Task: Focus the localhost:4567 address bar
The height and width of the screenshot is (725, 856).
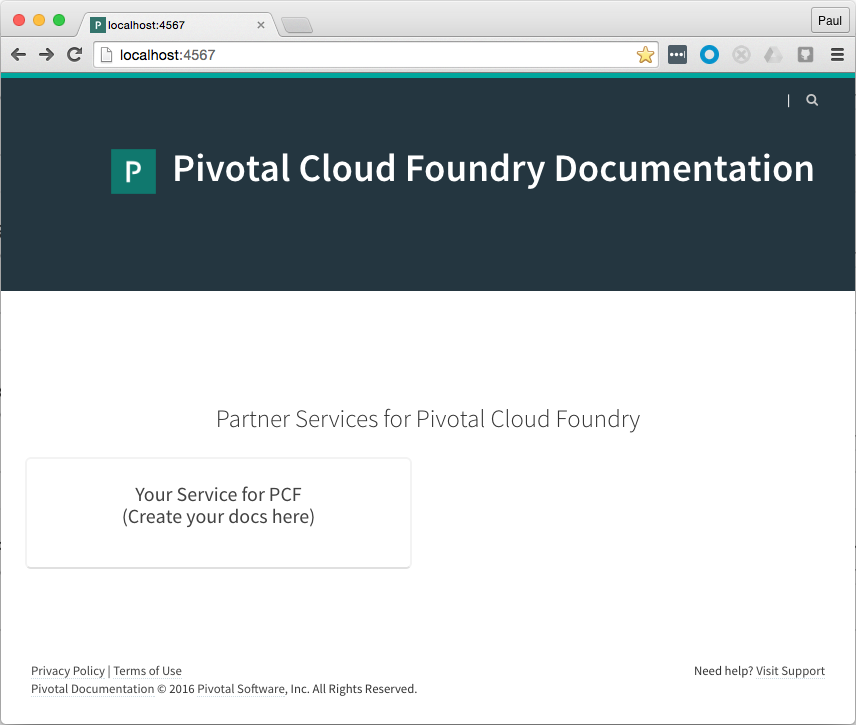Action: point(376,55)
